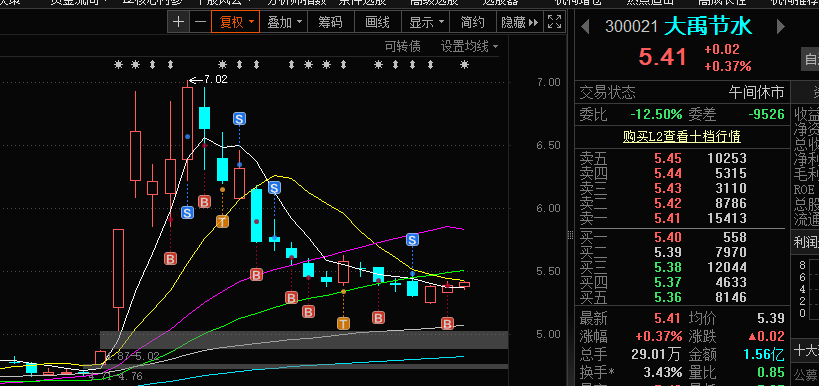This screenshot has height=386, width=819.
Task: Click the orange T marker below 5.50
Action: click(x=343, y=323)
